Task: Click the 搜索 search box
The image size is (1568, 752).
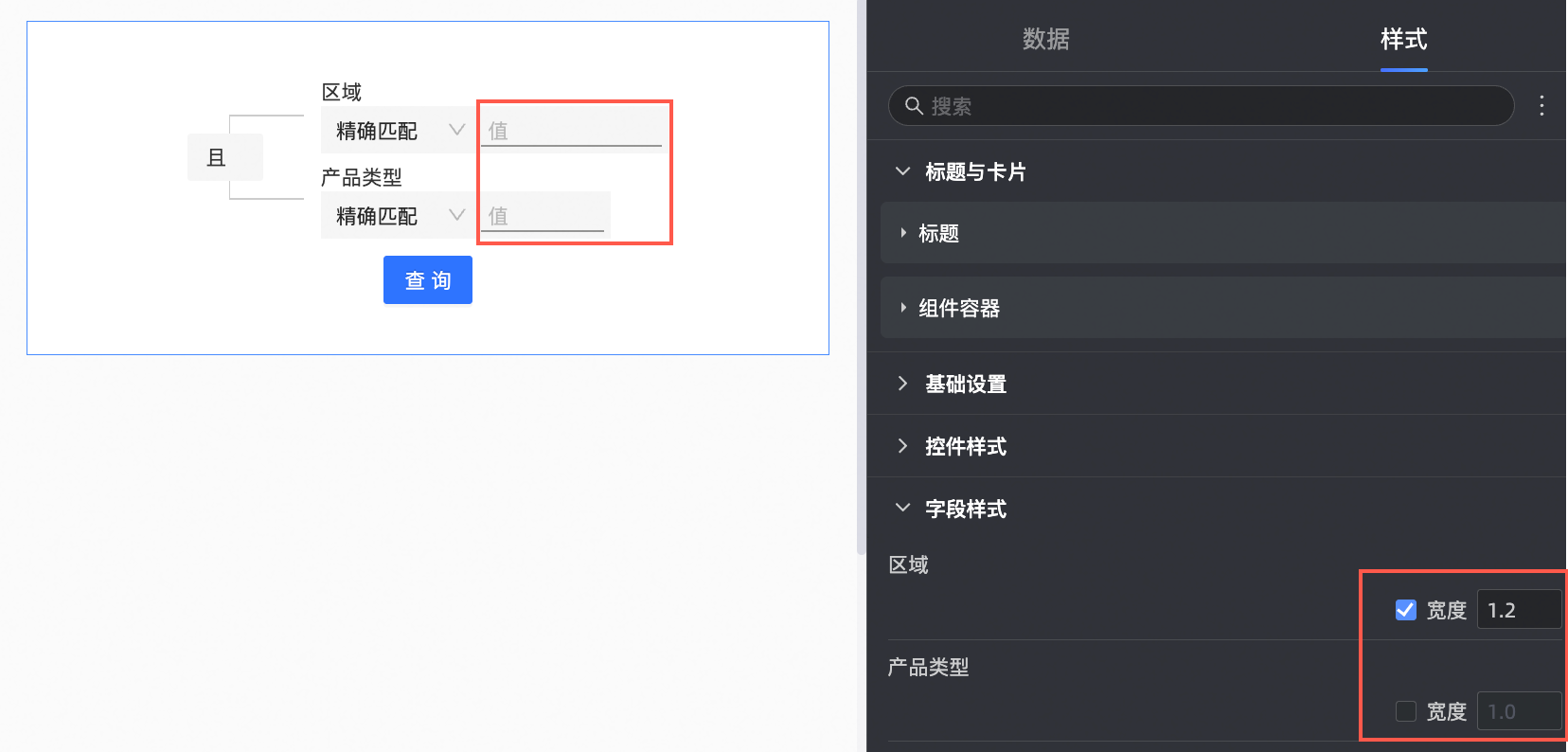Action: (x=1212, y=106)
